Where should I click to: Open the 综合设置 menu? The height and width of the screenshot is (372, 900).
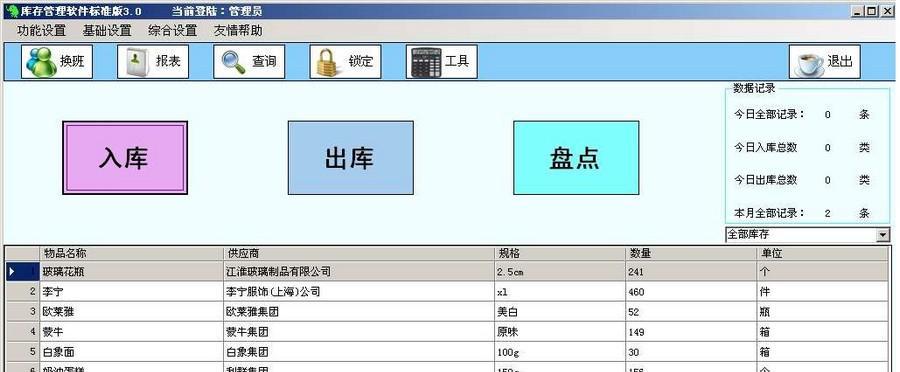pyautogui.click(x=172, y=30)
